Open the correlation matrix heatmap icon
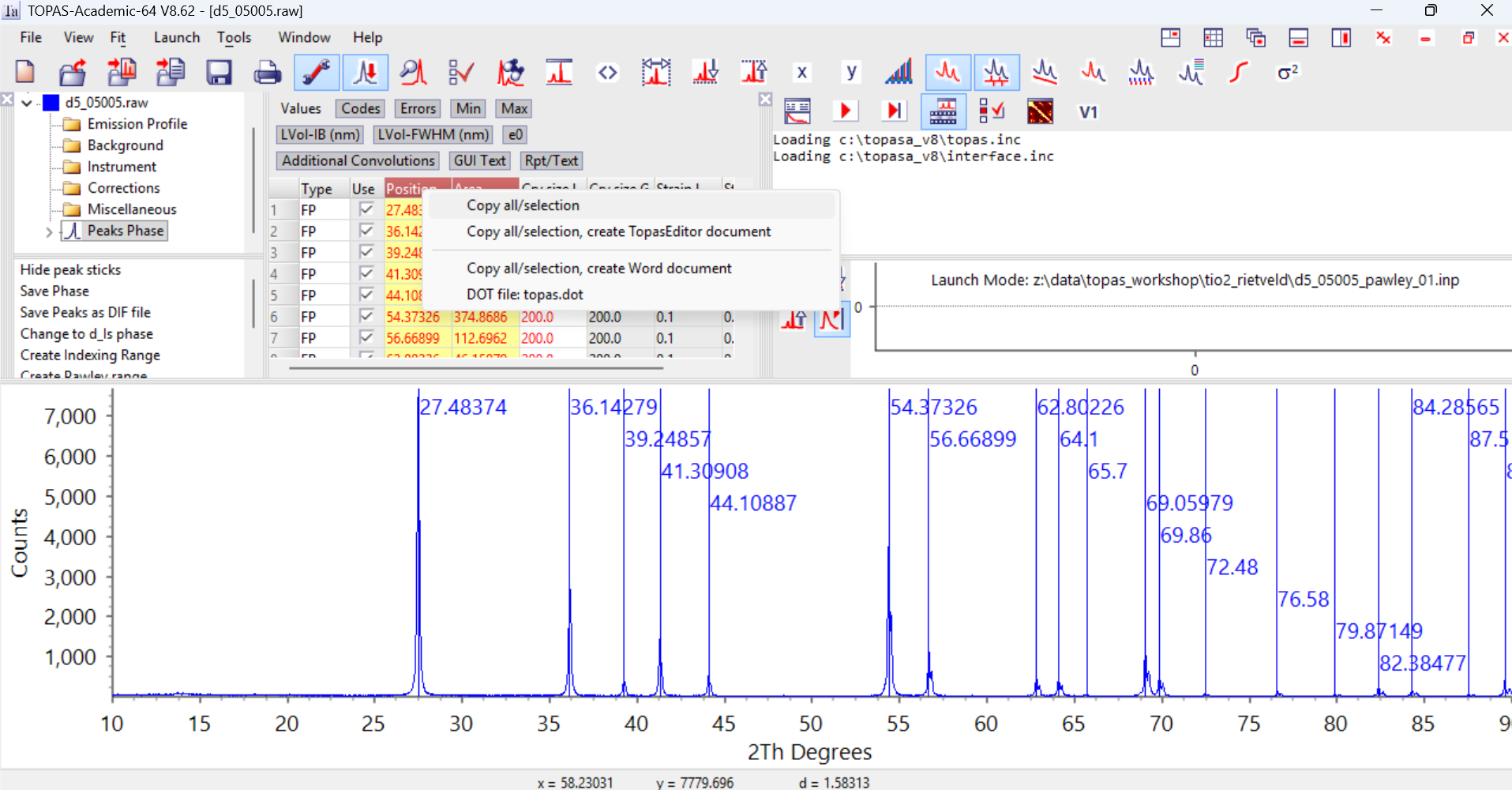The image size is (1512, 790). pyautogui.click(x=1040, y=111)
